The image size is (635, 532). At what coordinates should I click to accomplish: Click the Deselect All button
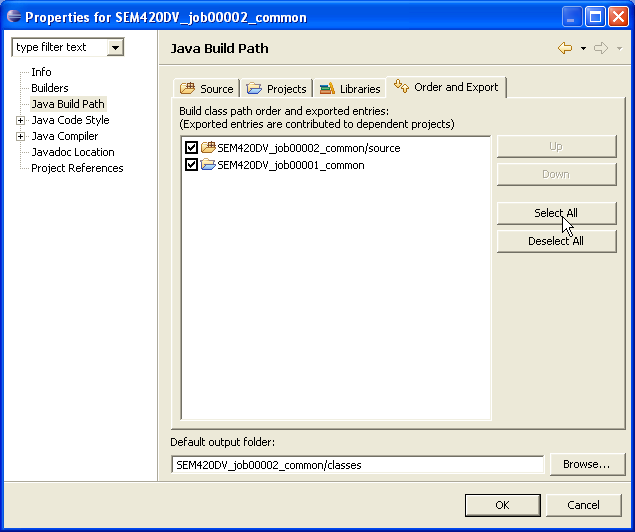(556, 241)
